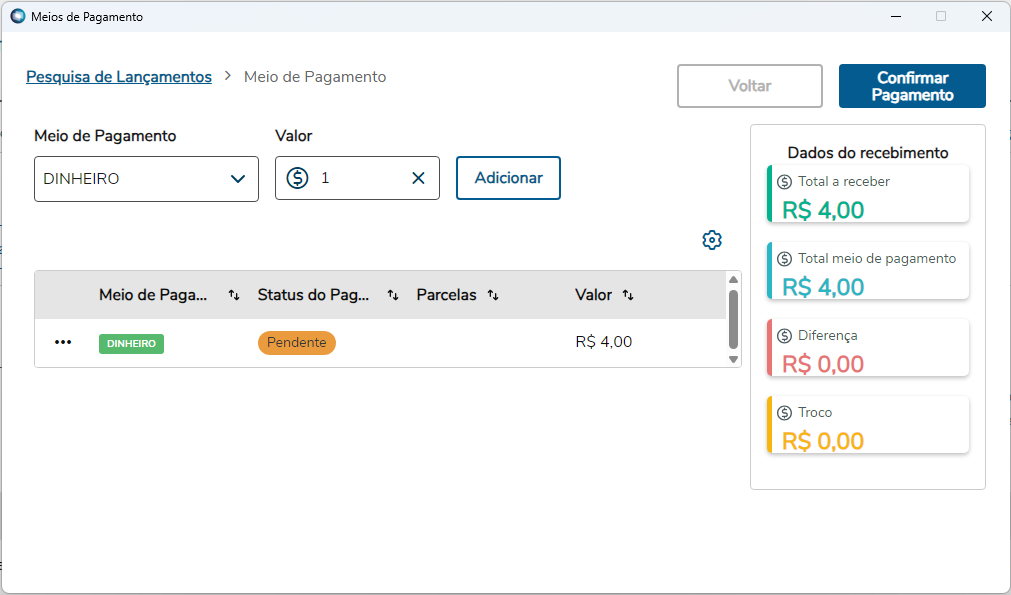Click the green DINHEIRO tag in row
The width and height of the screenshot is (1011, 595).
click(131, 343)
